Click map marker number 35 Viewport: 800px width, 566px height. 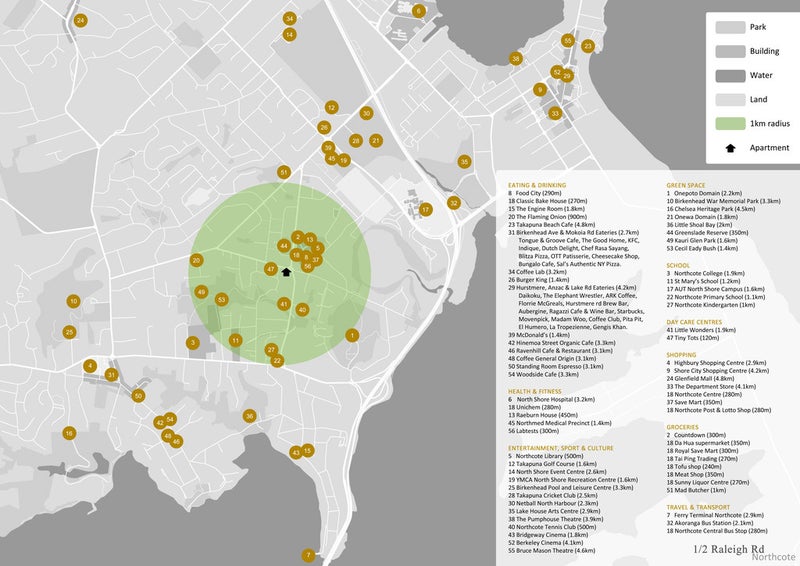(x=464, y=161)
